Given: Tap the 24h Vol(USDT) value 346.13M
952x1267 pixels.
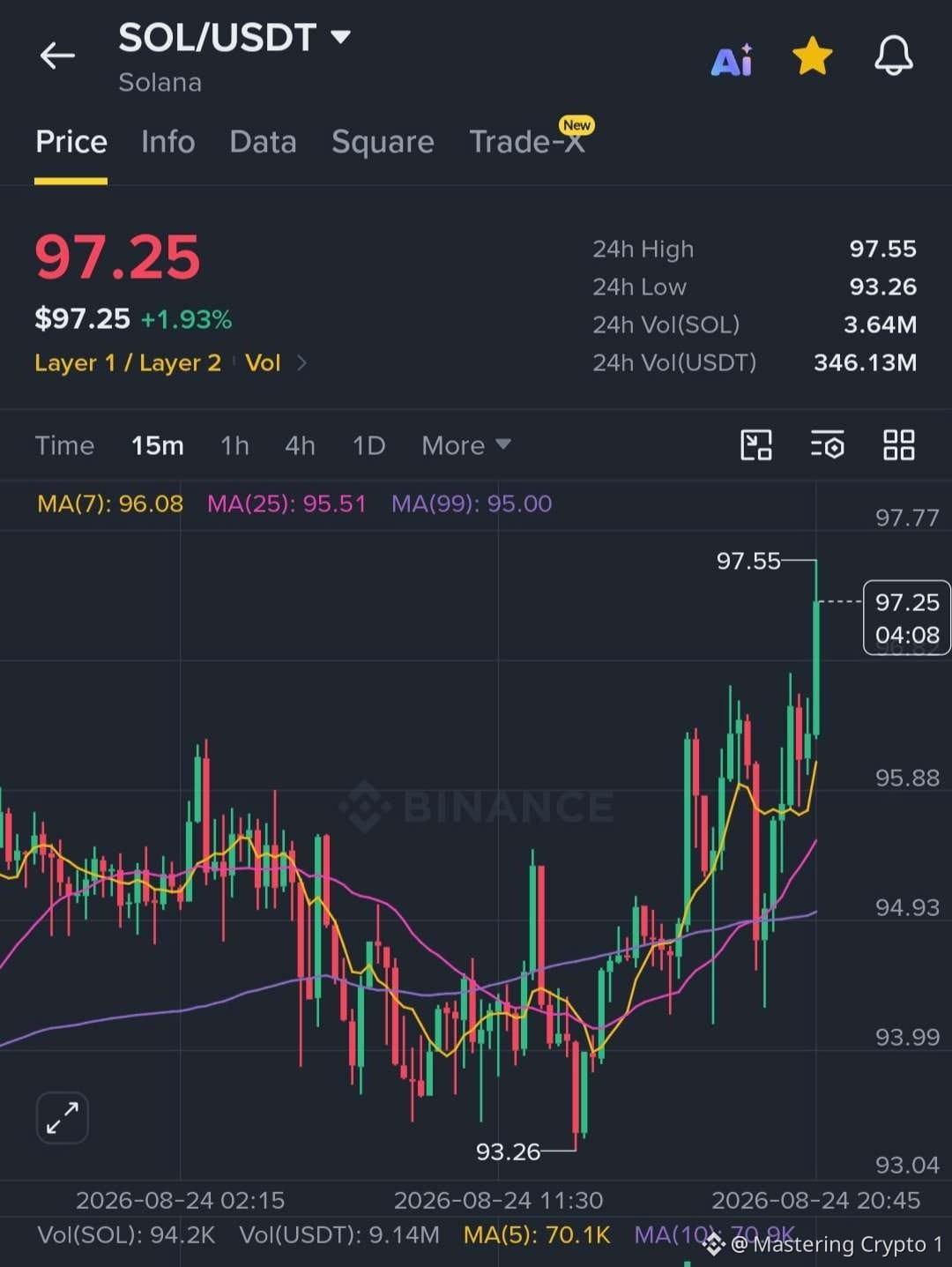Looking at the screenshot, I should (x=865, y=362).
